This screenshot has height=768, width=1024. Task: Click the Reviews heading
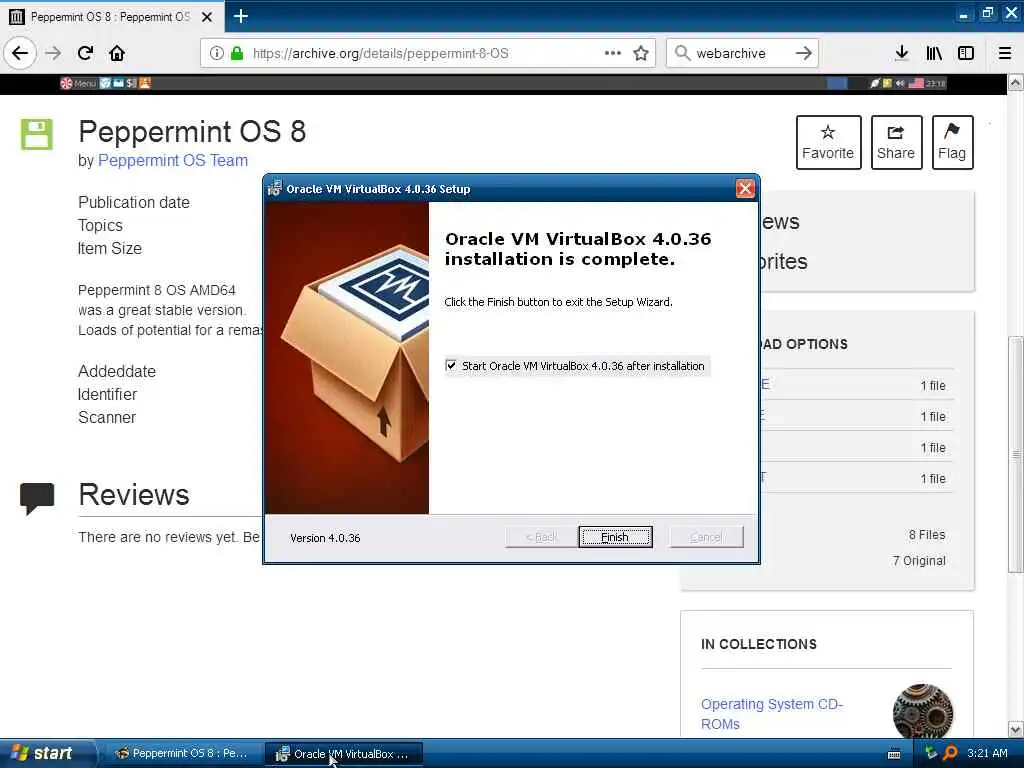click(134, 494)
